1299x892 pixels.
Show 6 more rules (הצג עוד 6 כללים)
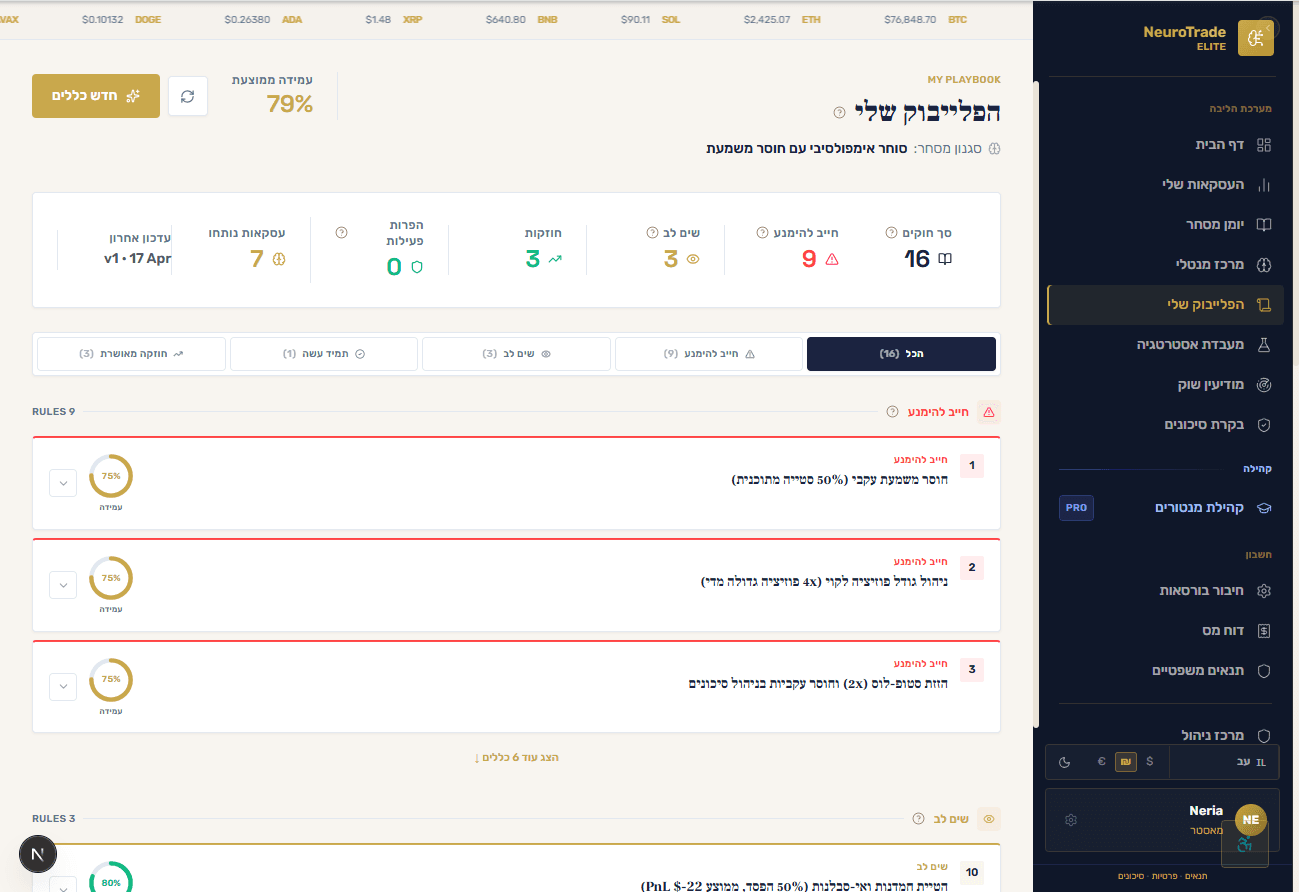tap(516, 758)
